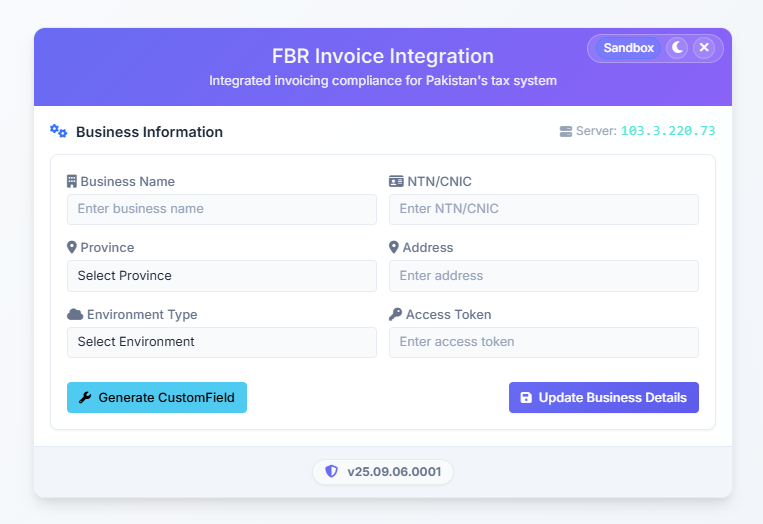Image resolution: width=763 pixels, height=524 pixels.
Task: Click the gears icon beside Business Information
Action: (59, 131)
